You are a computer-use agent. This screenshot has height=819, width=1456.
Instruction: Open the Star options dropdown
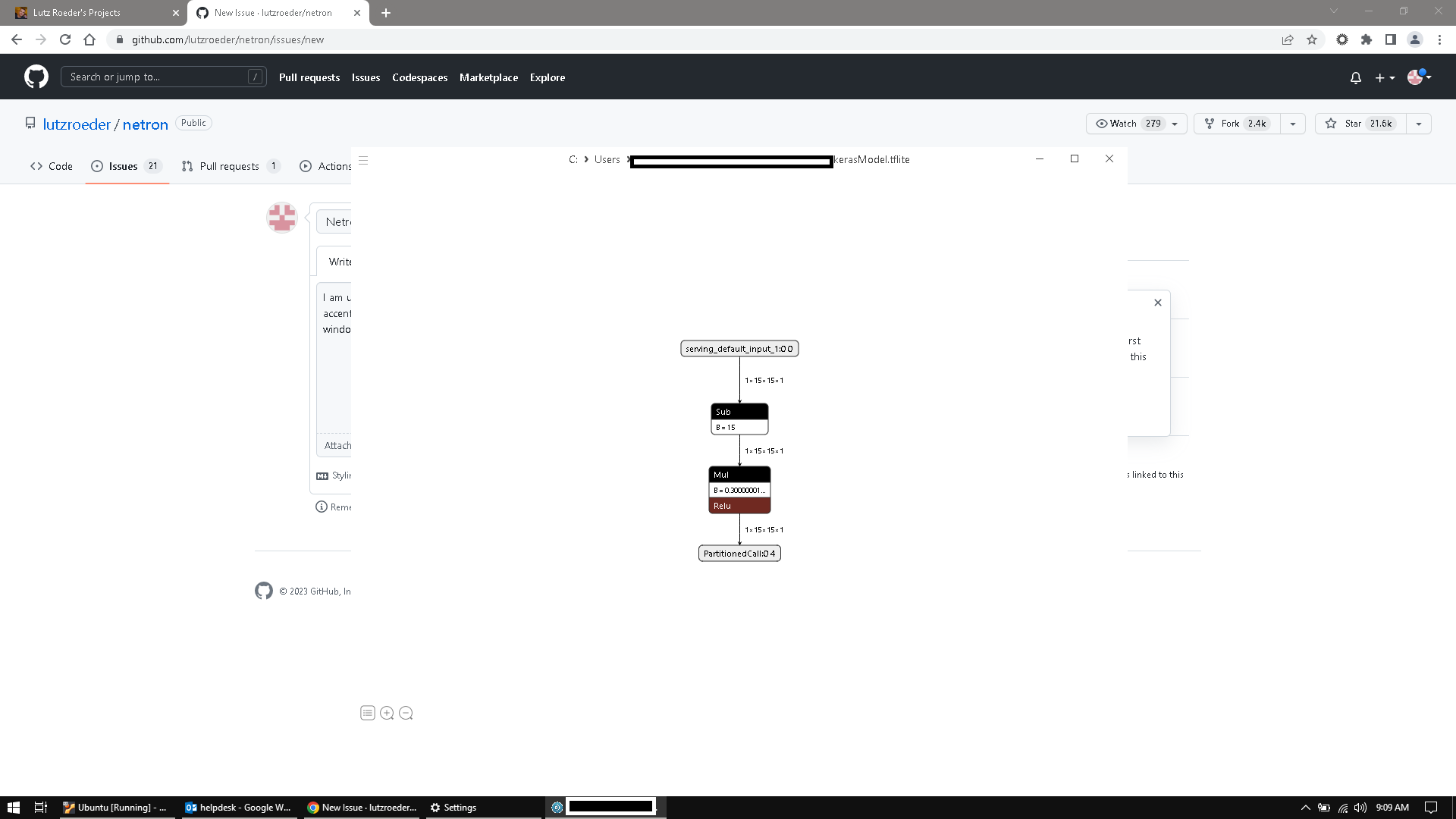coord(1419,124)
